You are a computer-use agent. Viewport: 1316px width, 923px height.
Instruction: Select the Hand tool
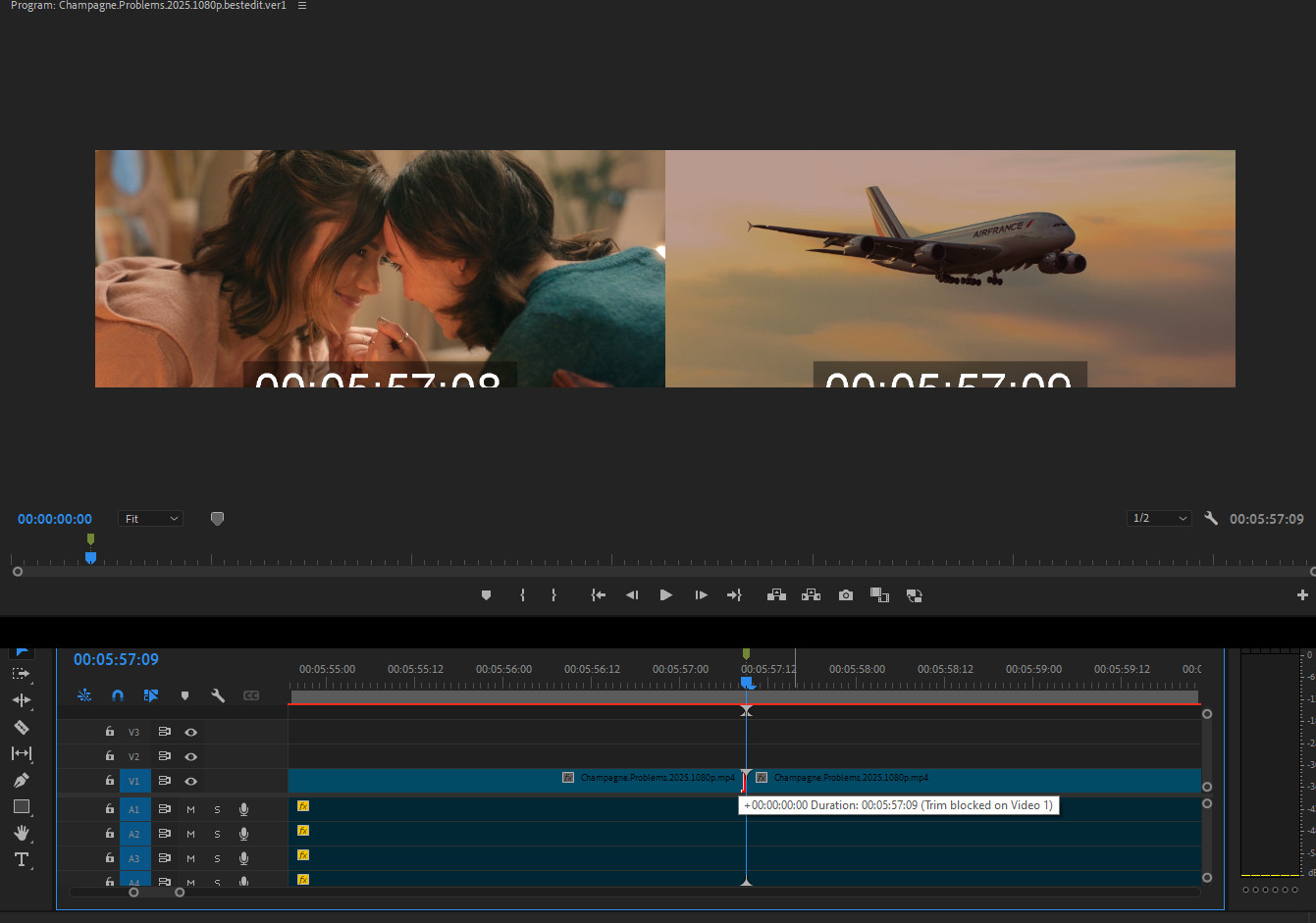(22, 833)
